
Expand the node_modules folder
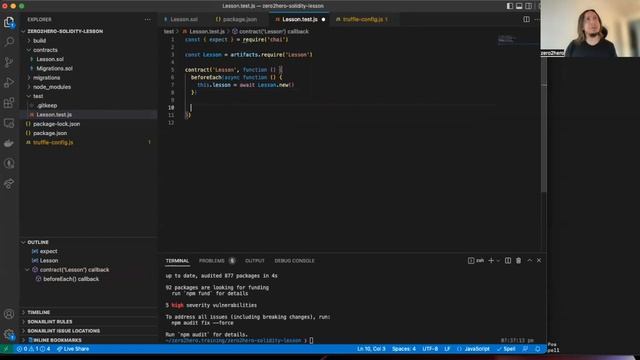(51, 87)
